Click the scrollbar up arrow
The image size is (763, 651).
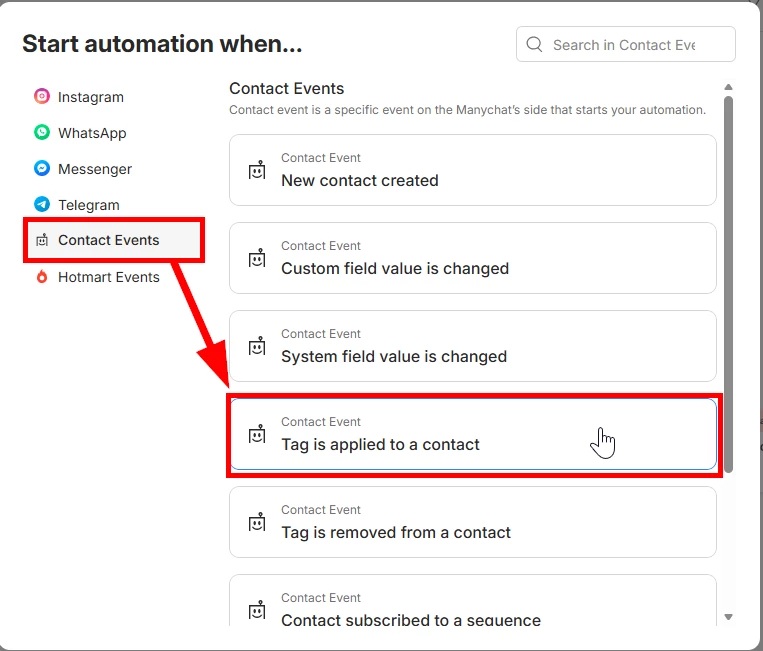pos(728,88)
